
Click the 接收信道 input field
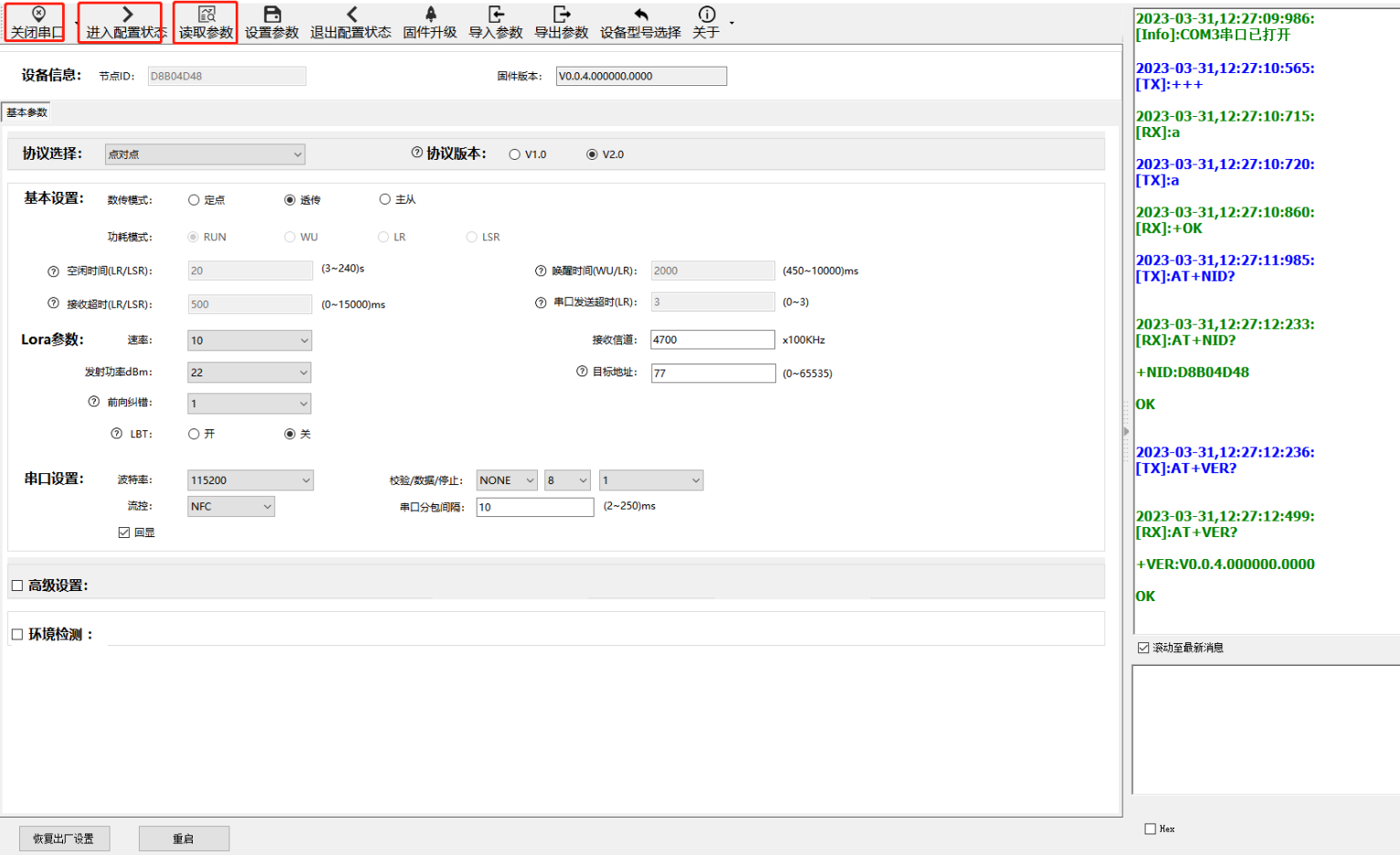712,340
